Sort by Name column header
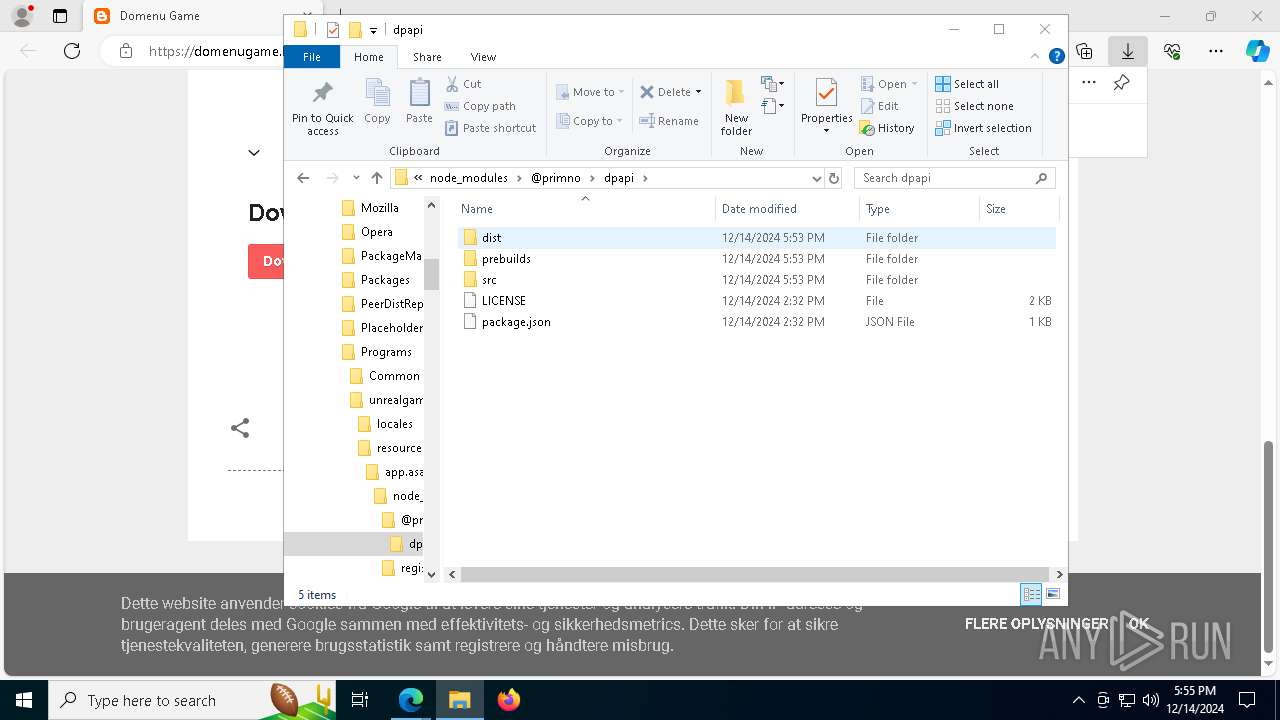 pos(586,209)
